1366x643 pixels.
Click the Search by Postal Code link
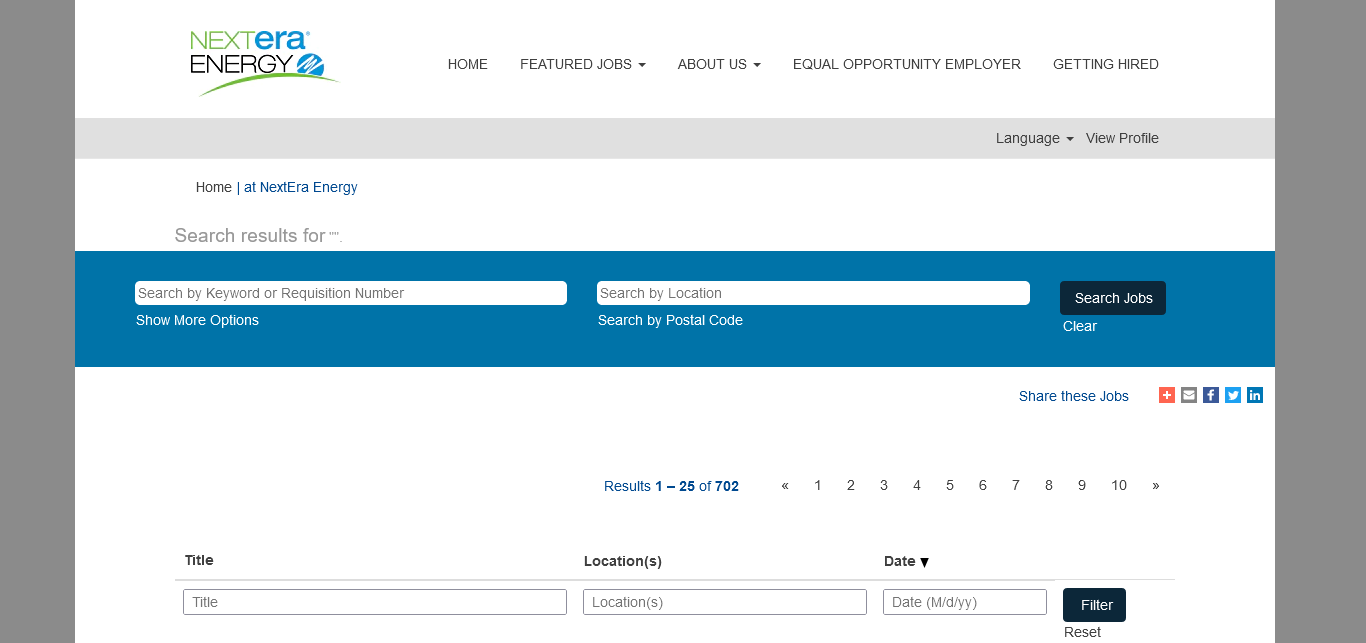click(x=670, y=320)
